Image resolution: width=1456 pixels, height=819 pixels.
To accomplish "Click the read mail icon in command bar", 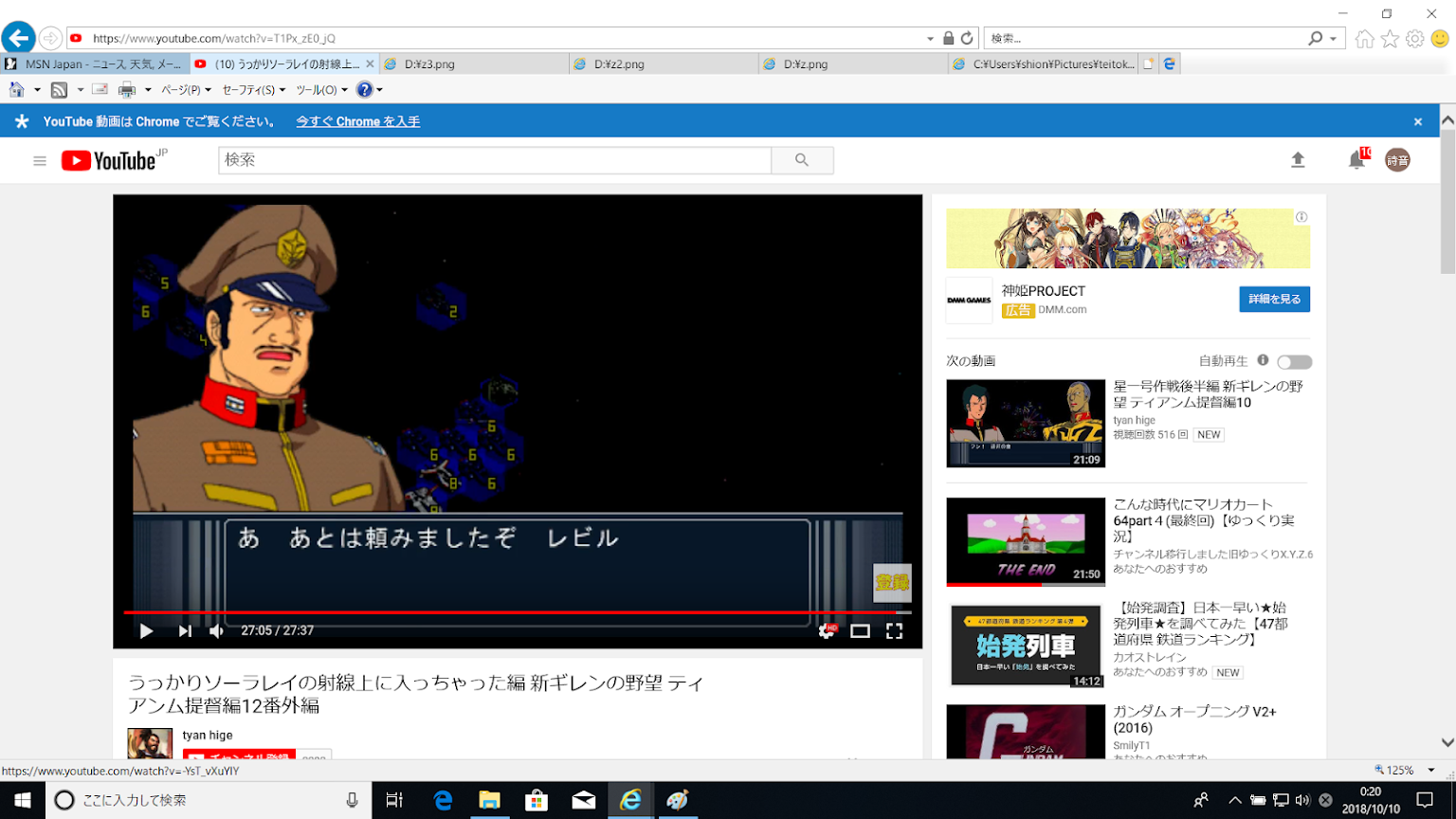I will (x=100, y=90).
